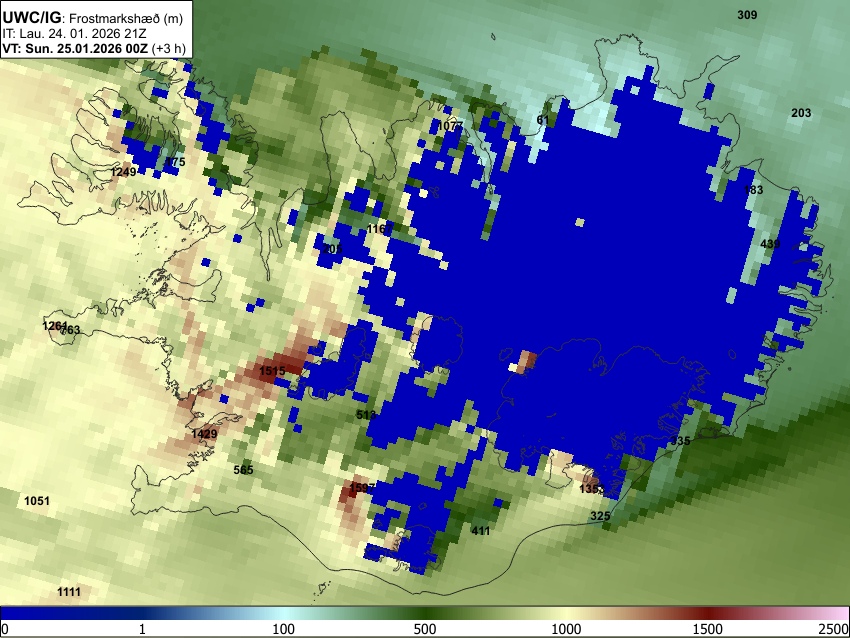Click the offshore value 1051

37,500
